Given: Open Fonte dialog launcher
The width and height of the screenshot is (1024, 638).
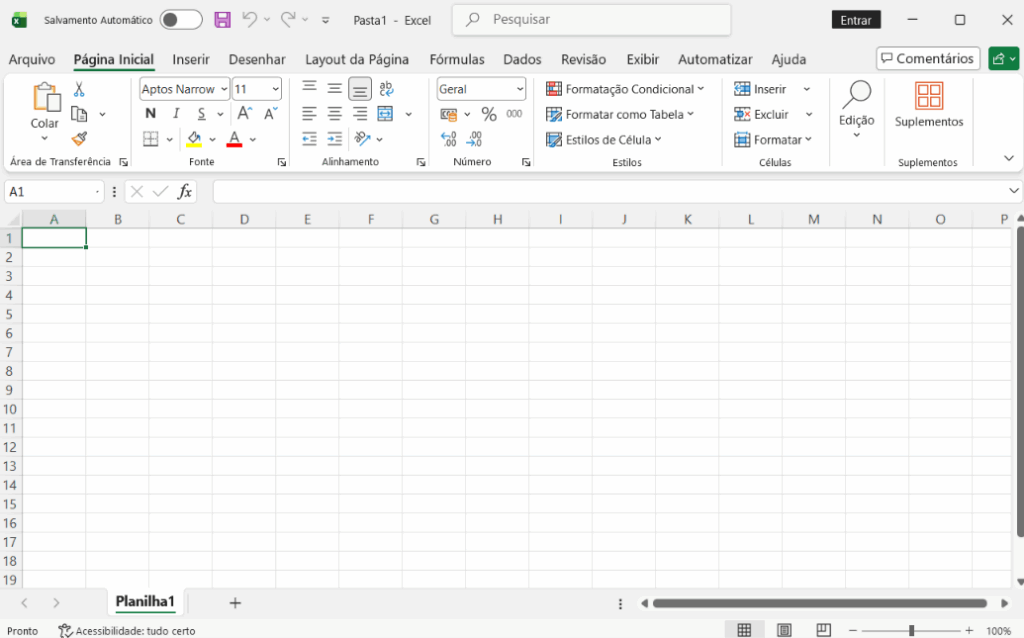Looking at the screenshot, I should [281, 162].
